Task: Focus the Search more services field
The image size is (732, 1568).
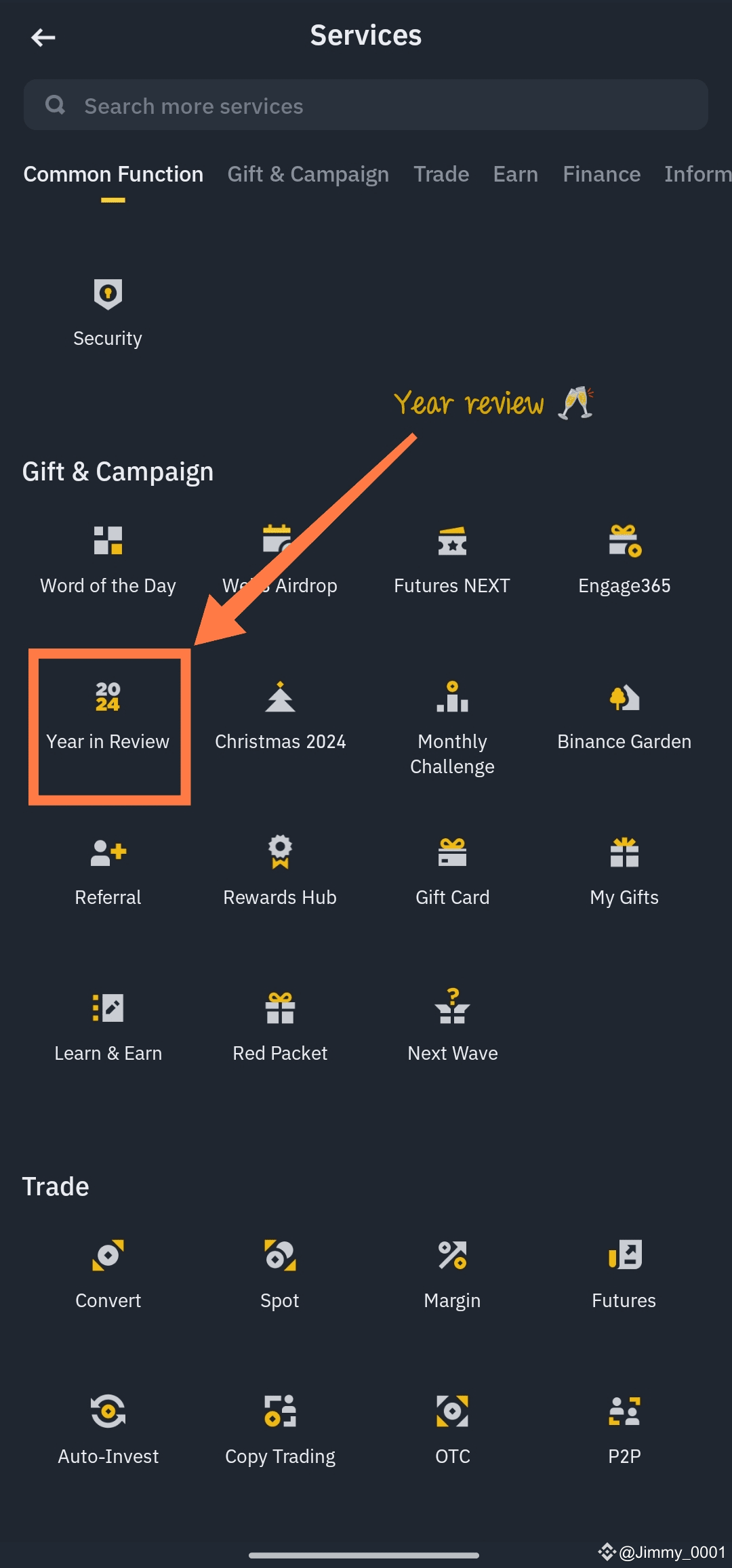Action: coord(366,105)
